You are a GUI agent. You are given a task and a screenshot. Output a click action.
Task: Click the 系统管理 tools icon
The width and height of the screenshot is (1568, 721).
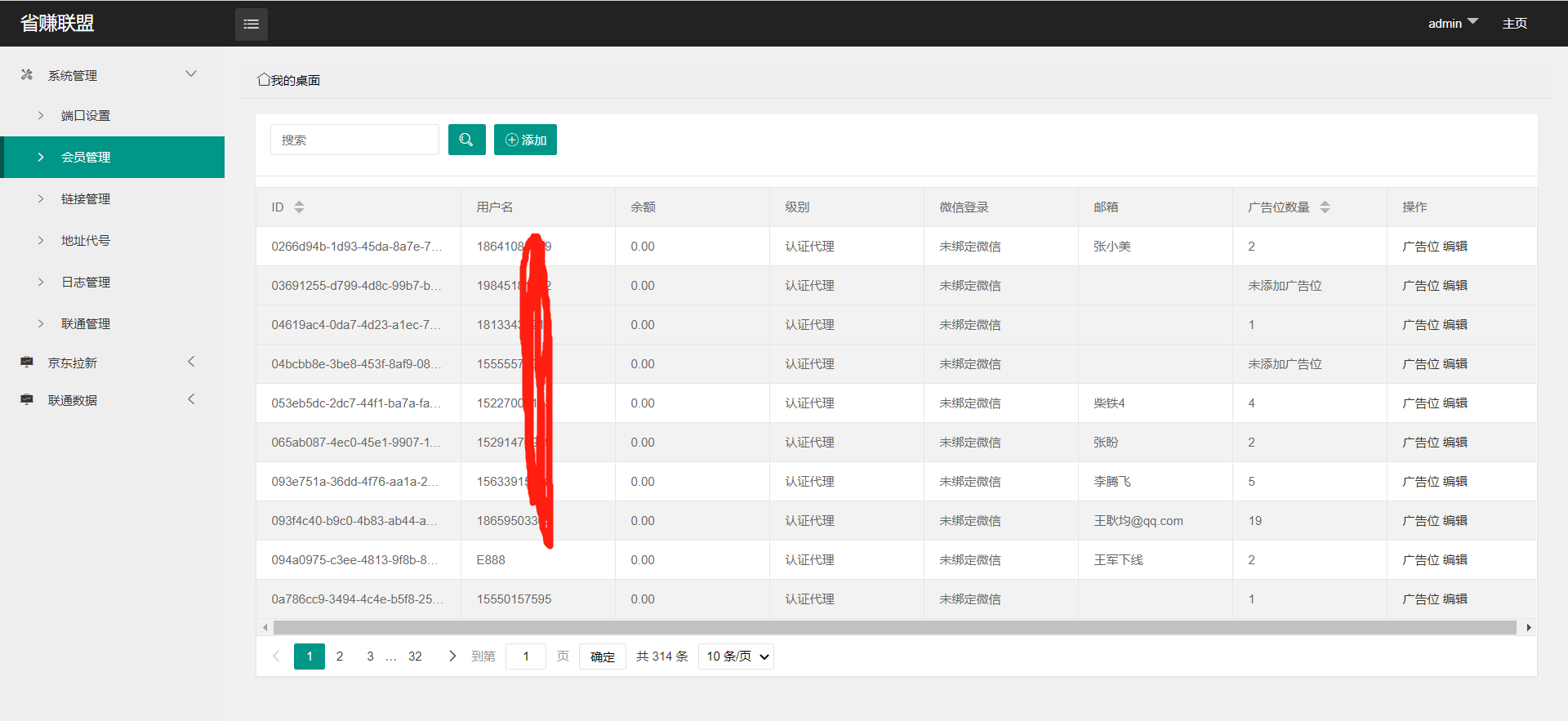point(27,74)
